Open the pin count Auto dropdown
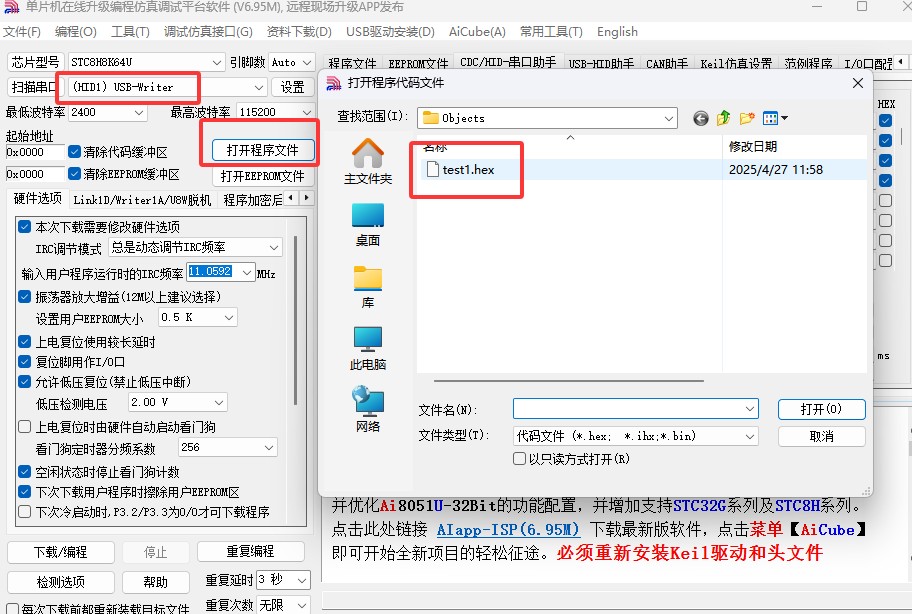The image size is (912, 614). click(x=292, y=62)
